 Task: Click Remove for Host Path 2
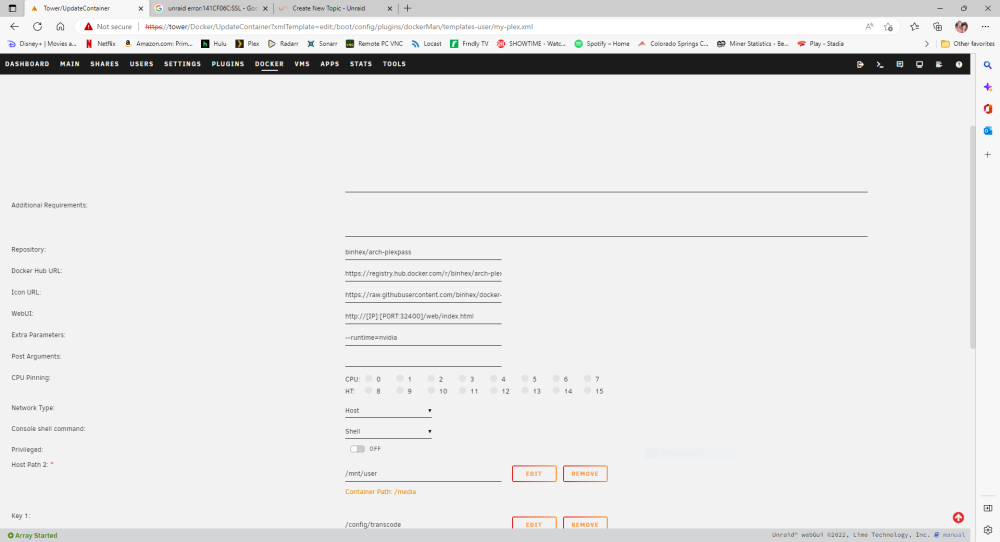(x=585, y=474)
